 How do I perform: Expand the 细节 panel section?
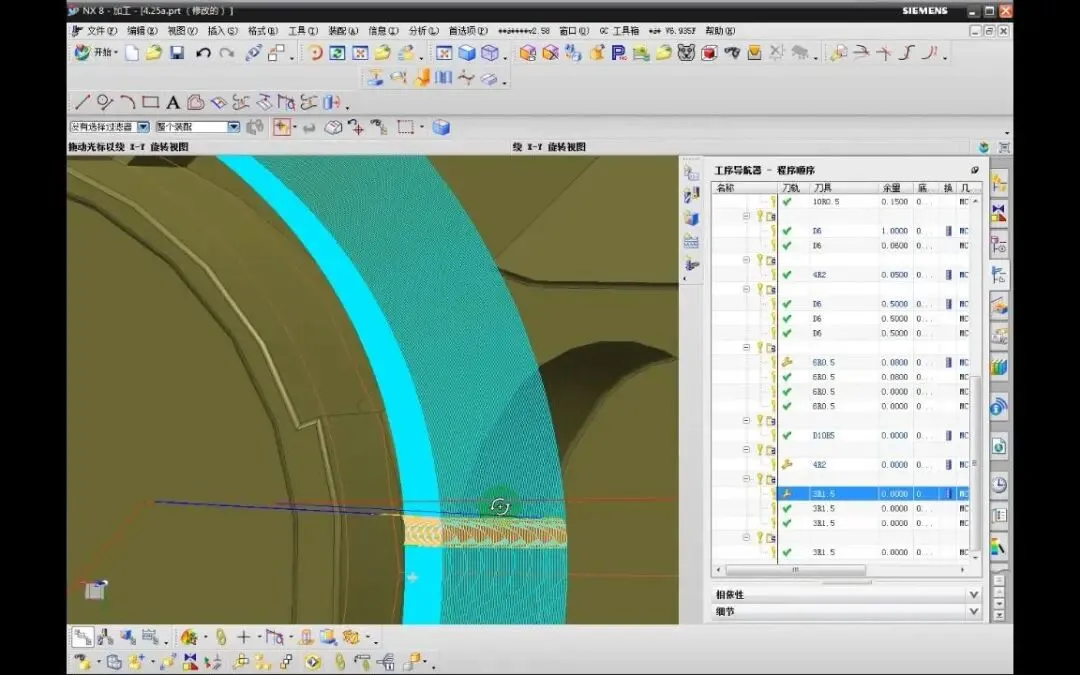tap(973, 611)
